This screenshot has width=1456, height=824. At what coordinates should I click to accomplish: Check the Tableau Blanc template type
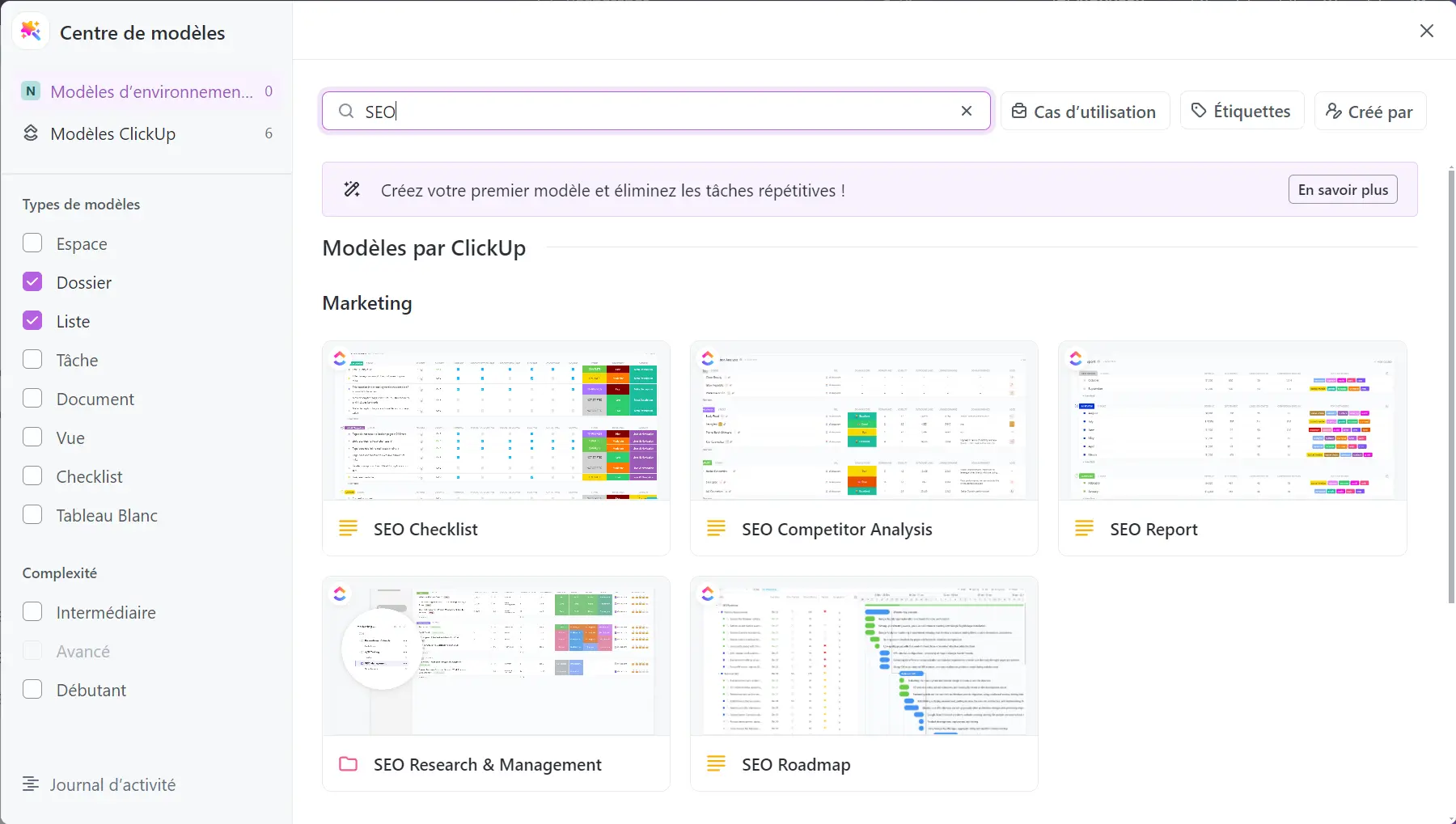click(32, 515)
